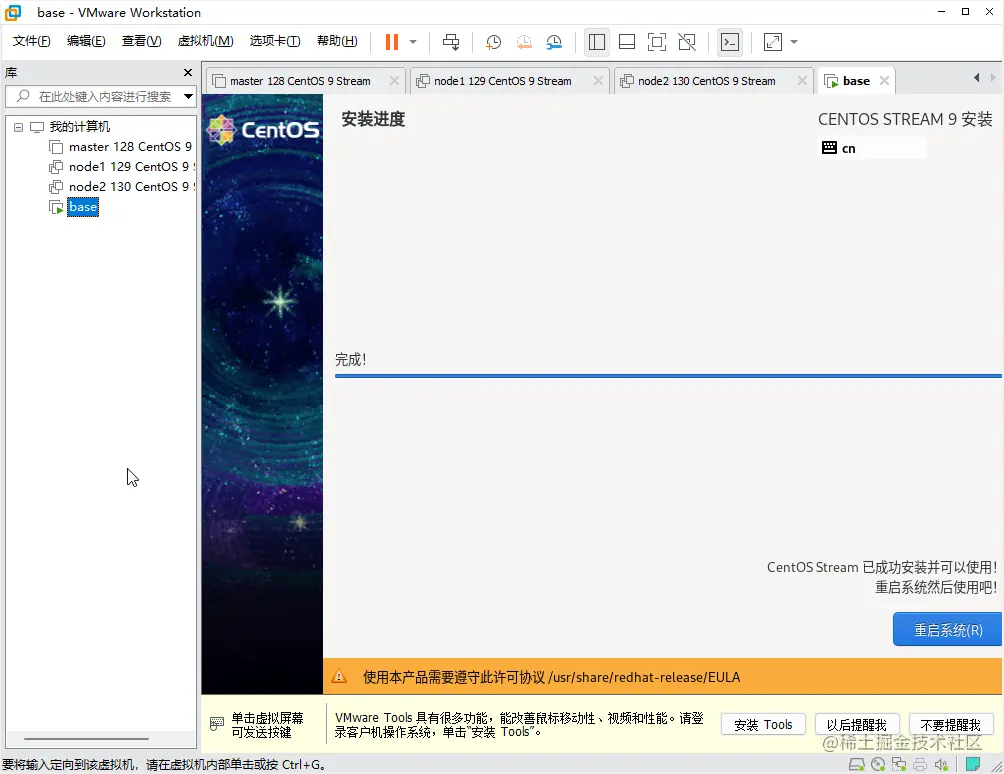Open the snapshot manager icon
Viewport: 1004px width, 774px height.
pyautogui.click(x=554, y=42)
